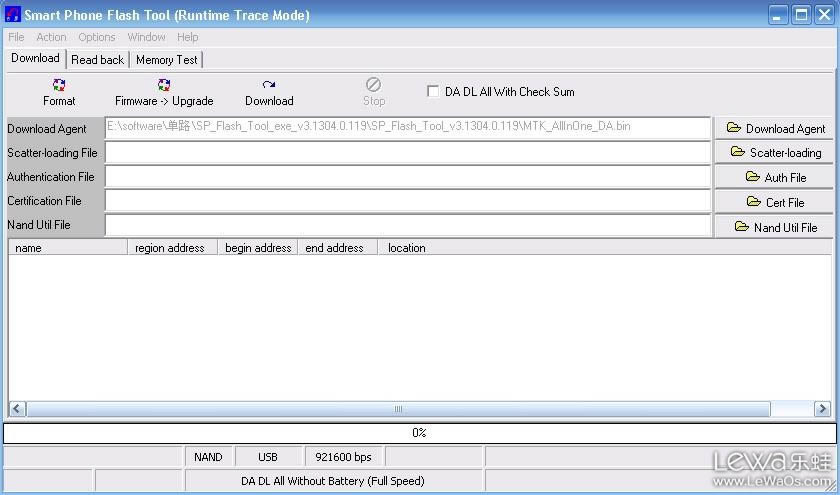The image size is (840, 495).
Task: Click the Scatter-loading File input field
Action: pos(408,153)
